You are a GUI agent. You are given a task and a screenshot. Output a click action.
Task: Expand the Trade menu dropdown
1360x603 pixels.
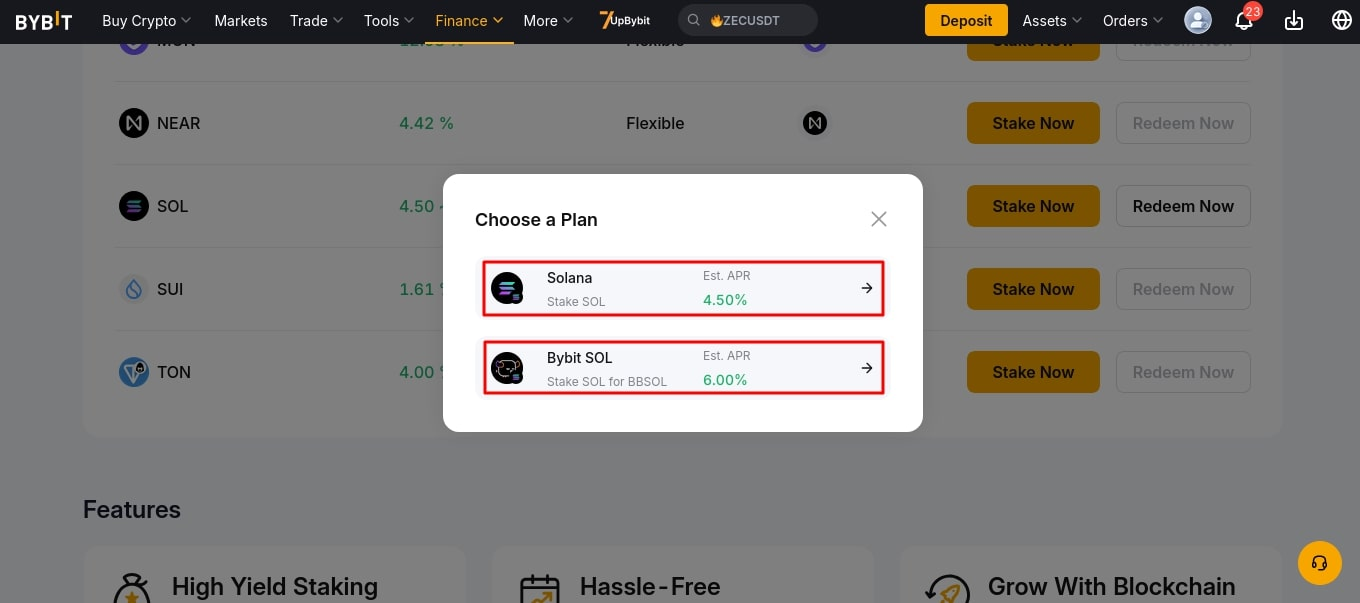[x=315, y=21]
